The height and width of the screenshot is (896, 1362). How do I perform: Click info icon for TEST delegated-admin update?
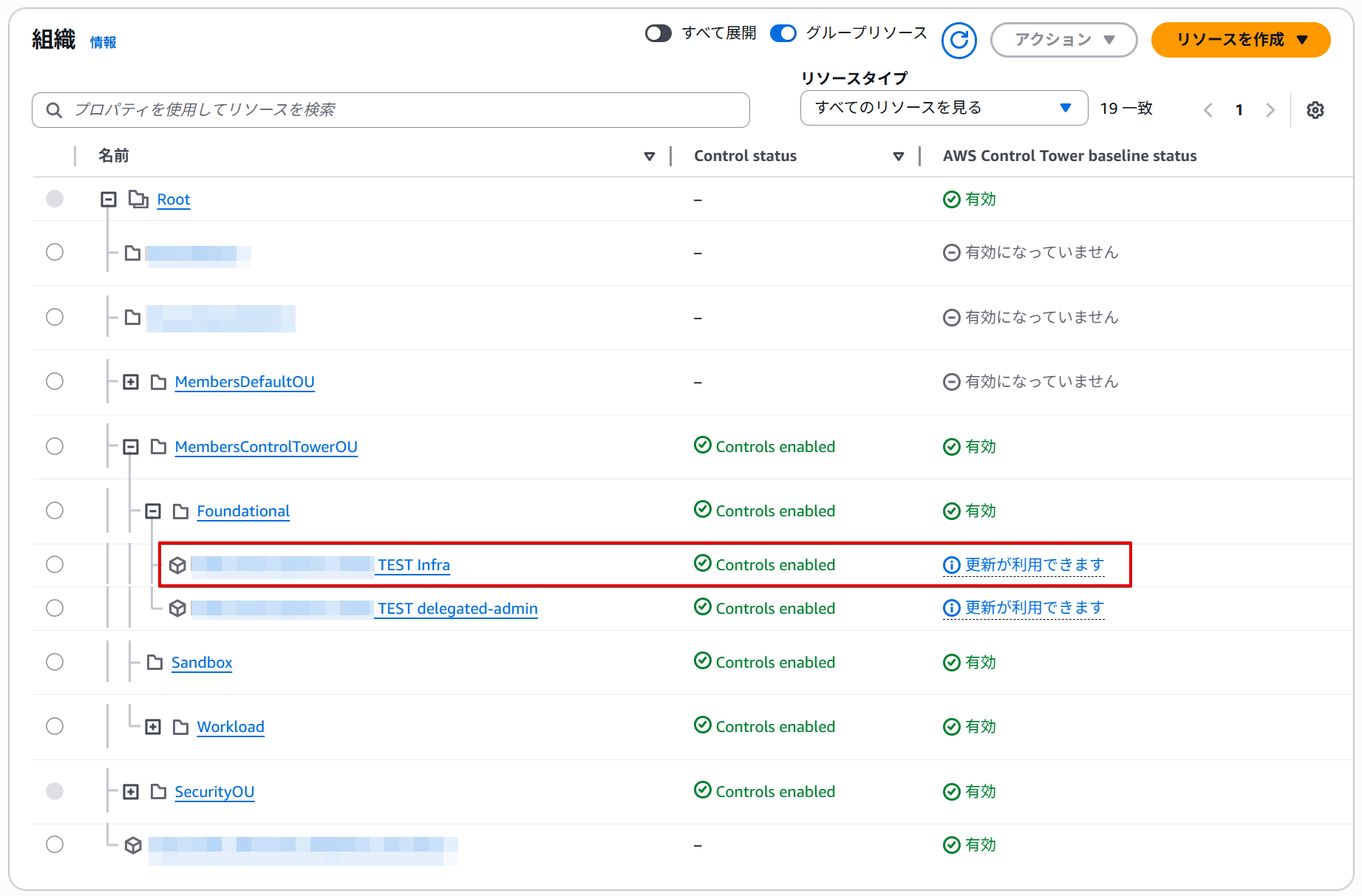pyautogui.click(x=952, y=608)
